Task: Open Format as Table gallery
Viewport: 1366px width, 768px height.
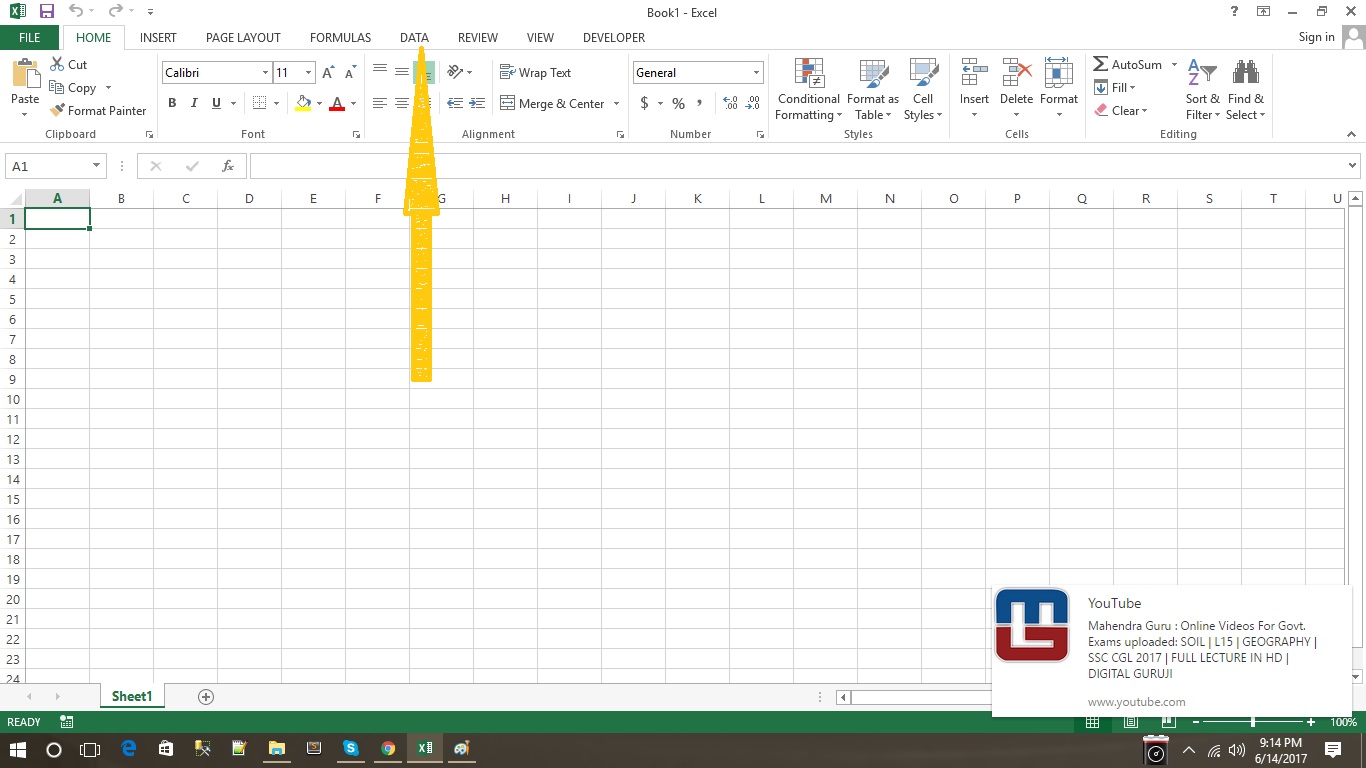Action: pyautogui.click(x=873, y=89)
